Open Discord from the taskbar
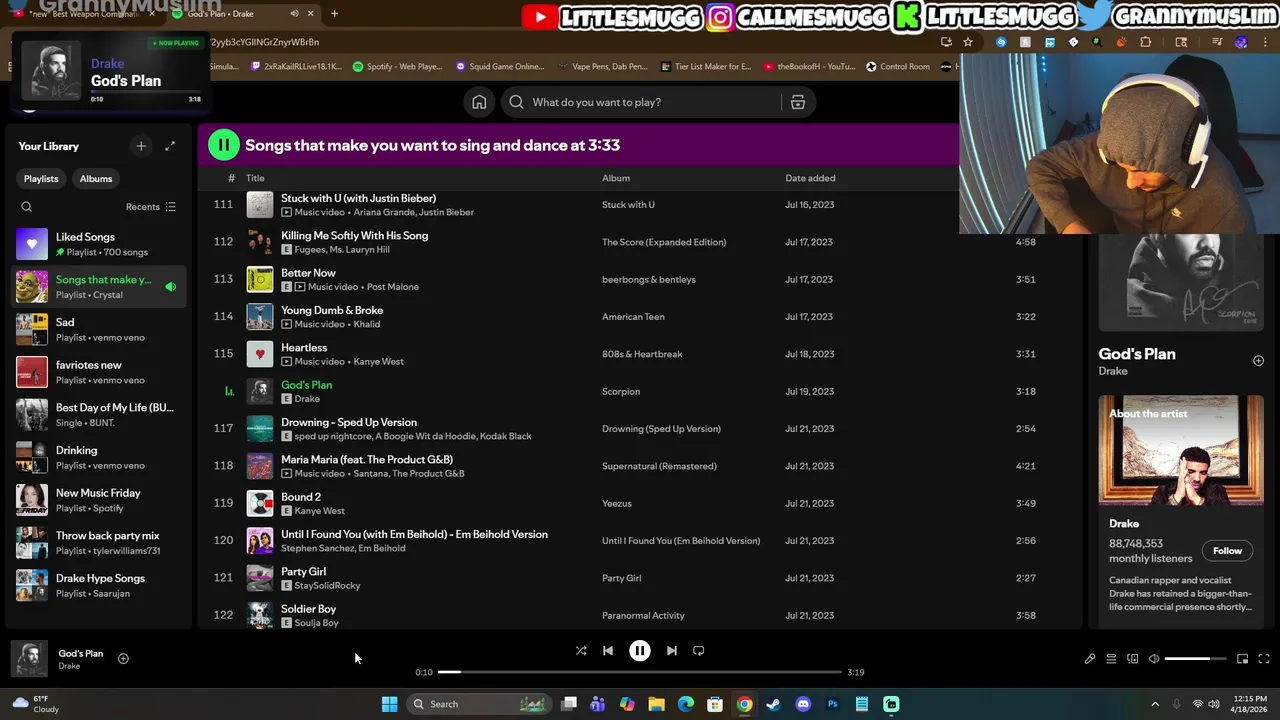Image resolution: width=1280 pixels, height=720 pixels. (x=803, y=704)
